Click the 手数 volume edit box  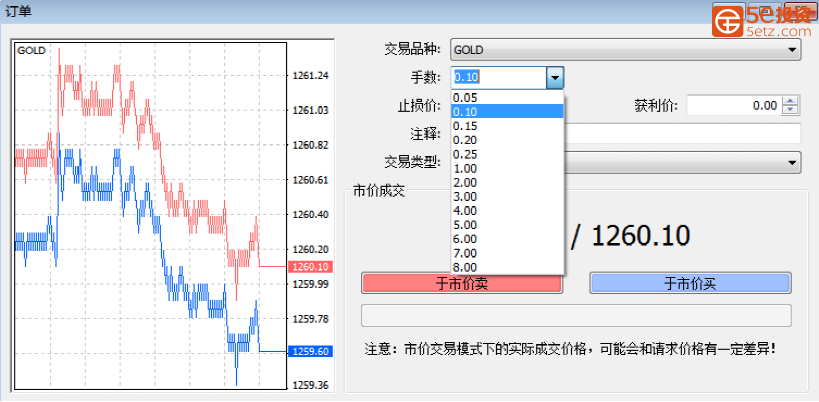tap(498, 78)
